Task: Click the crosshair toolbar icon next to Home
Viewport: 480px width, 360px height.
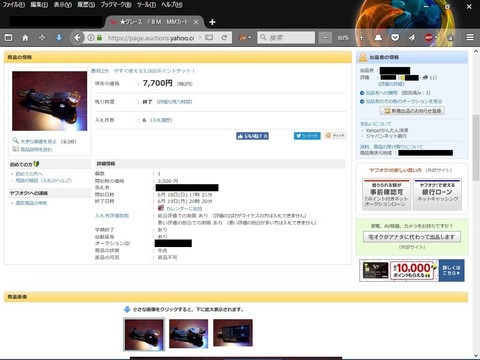Action: [x=42, y=38]
